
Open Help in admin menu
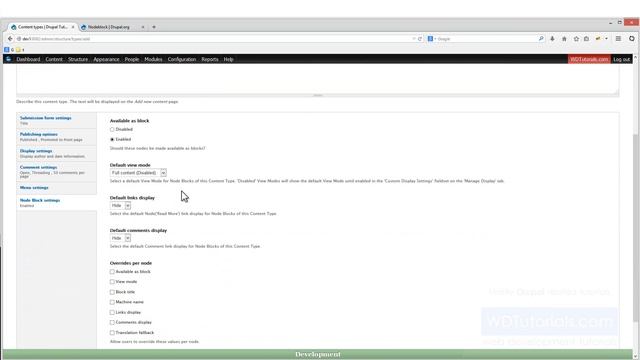coord(229,59)
